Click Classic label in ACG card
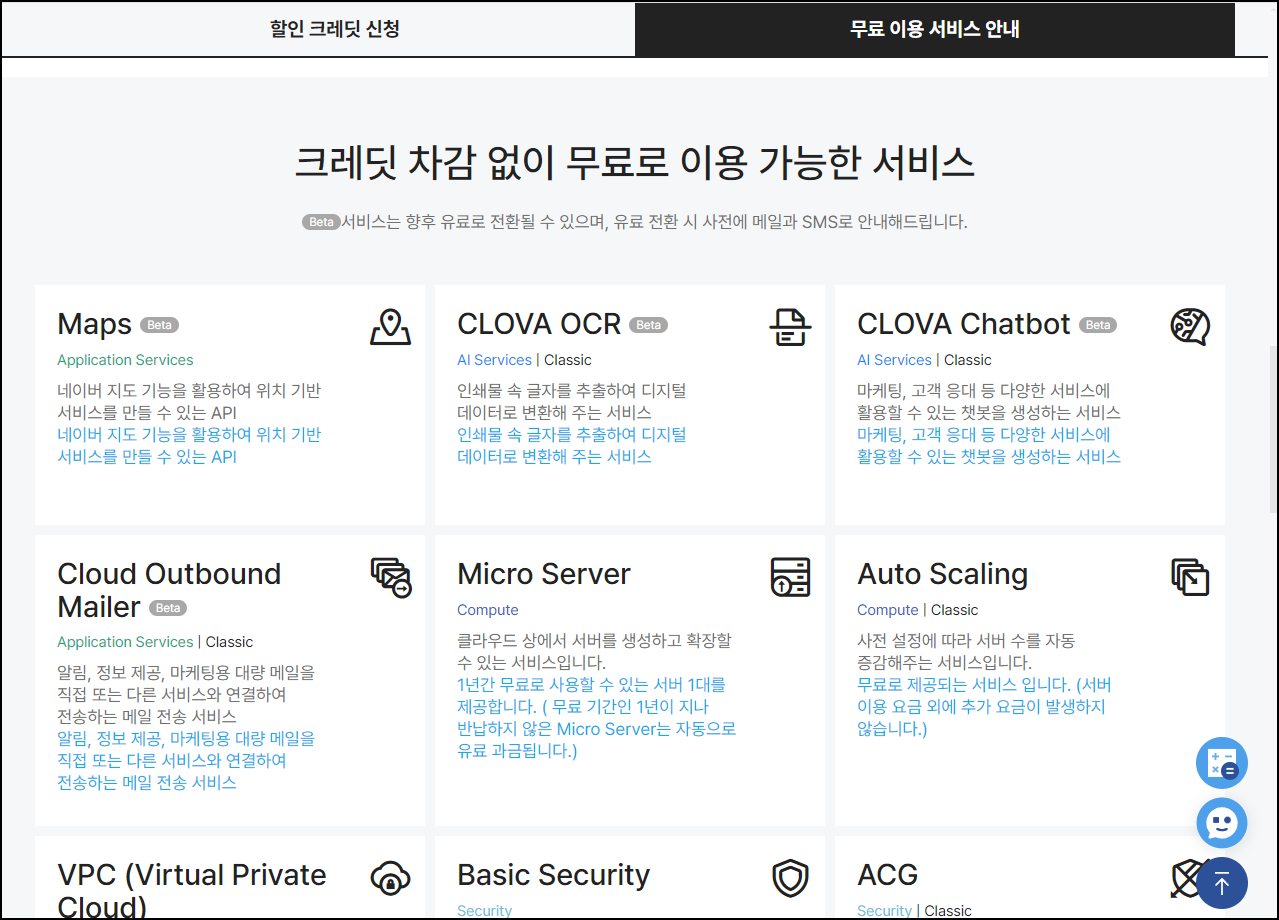 pos(948,911)
